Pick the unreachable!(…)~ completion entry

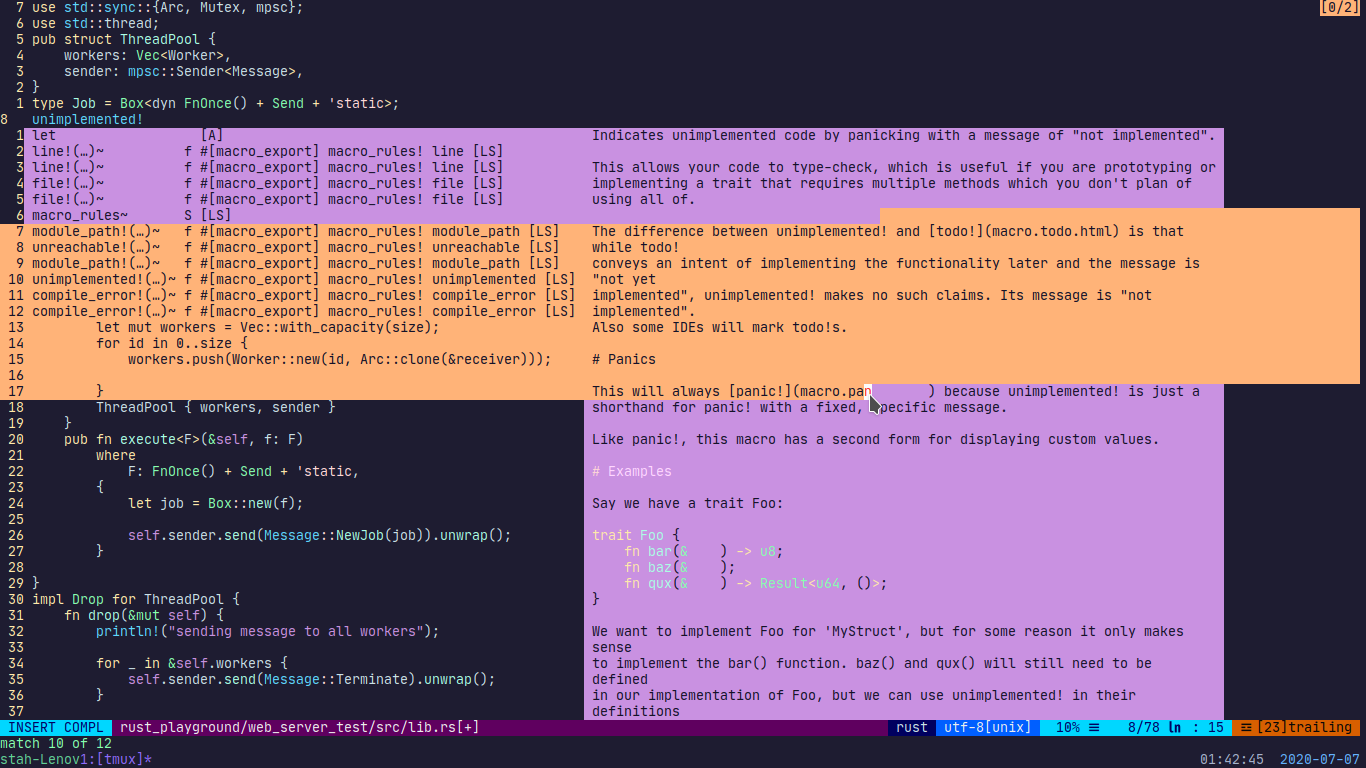[304, 247]
